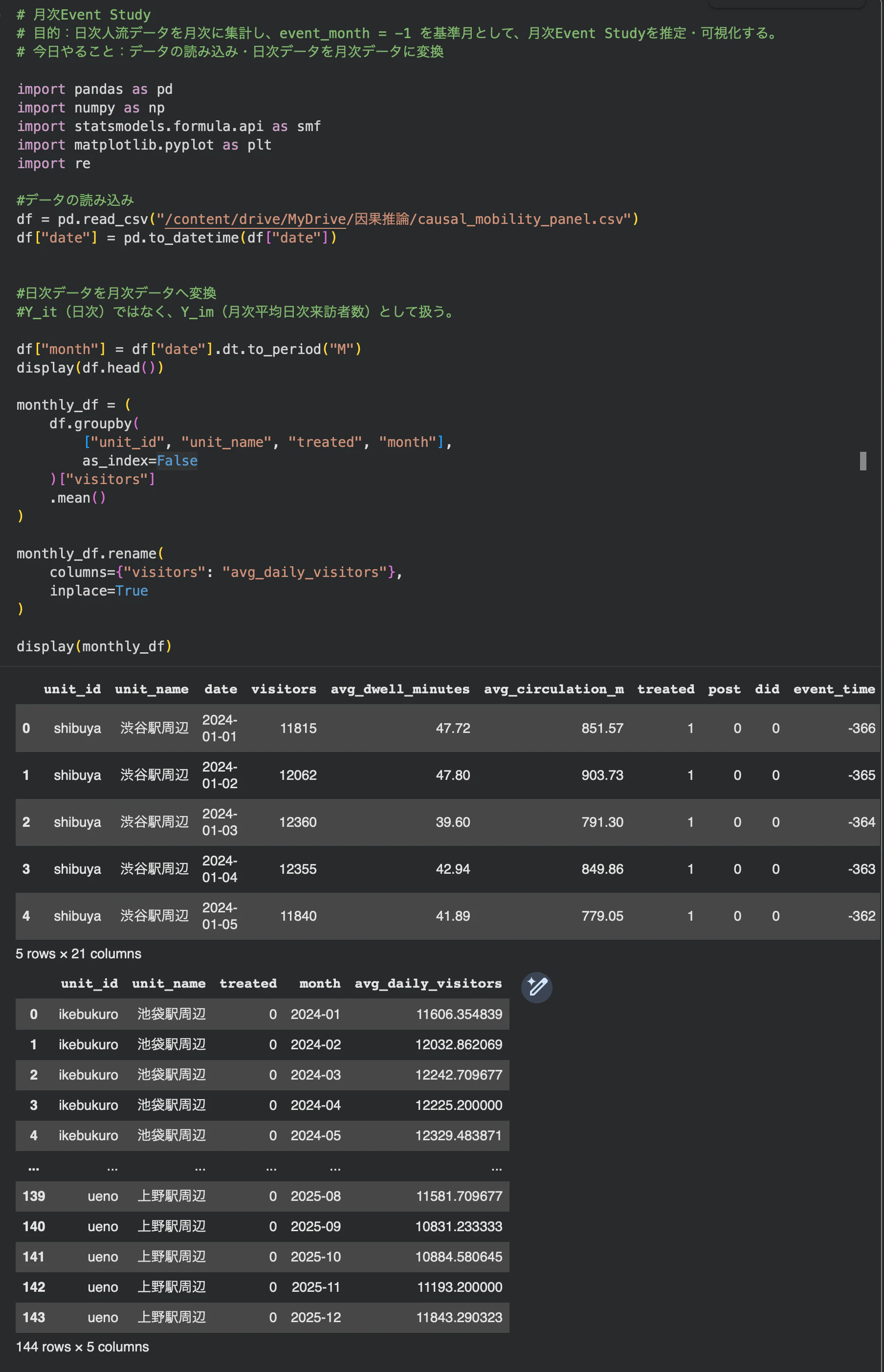Click the 'date' column header

point(221,689)
